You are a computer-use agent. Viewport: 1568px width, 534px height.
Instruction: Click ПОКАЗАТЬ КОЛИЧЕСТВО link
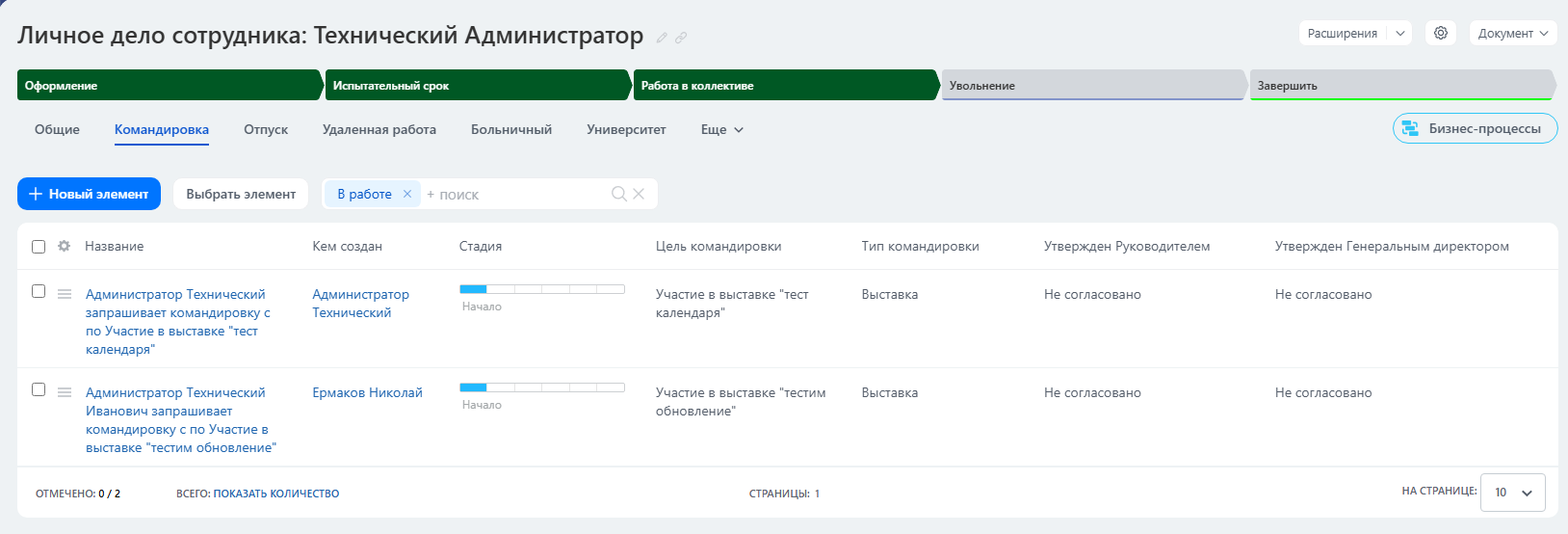(x=275, y=494)
